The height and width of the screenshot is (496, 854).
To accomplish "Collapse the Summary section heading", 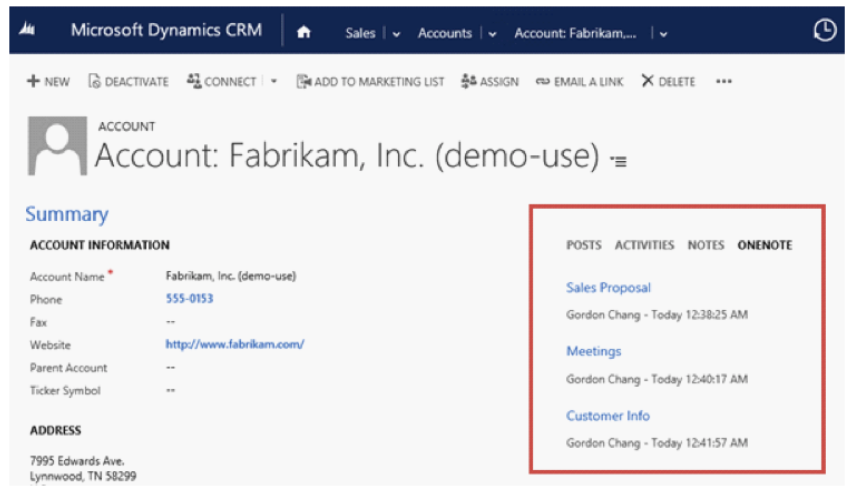I will (x=67, y=214).
